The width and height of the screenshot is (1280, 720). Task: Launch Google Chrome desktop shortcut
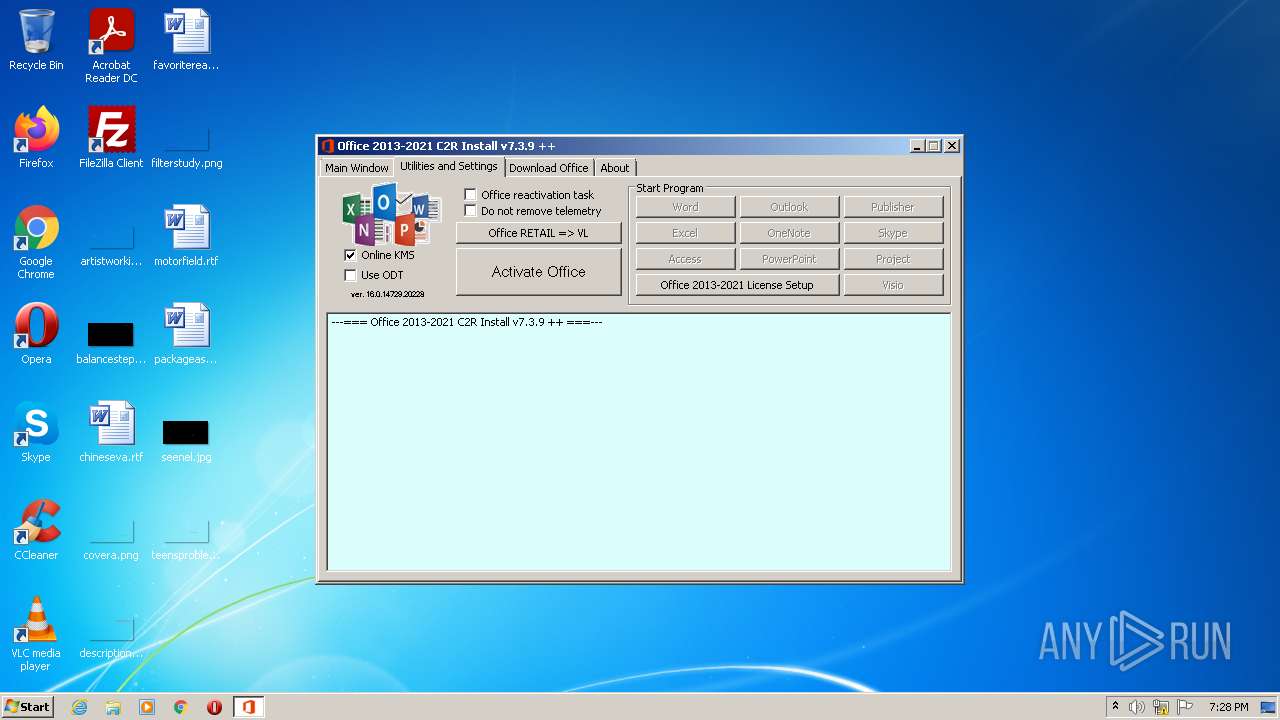36,242
